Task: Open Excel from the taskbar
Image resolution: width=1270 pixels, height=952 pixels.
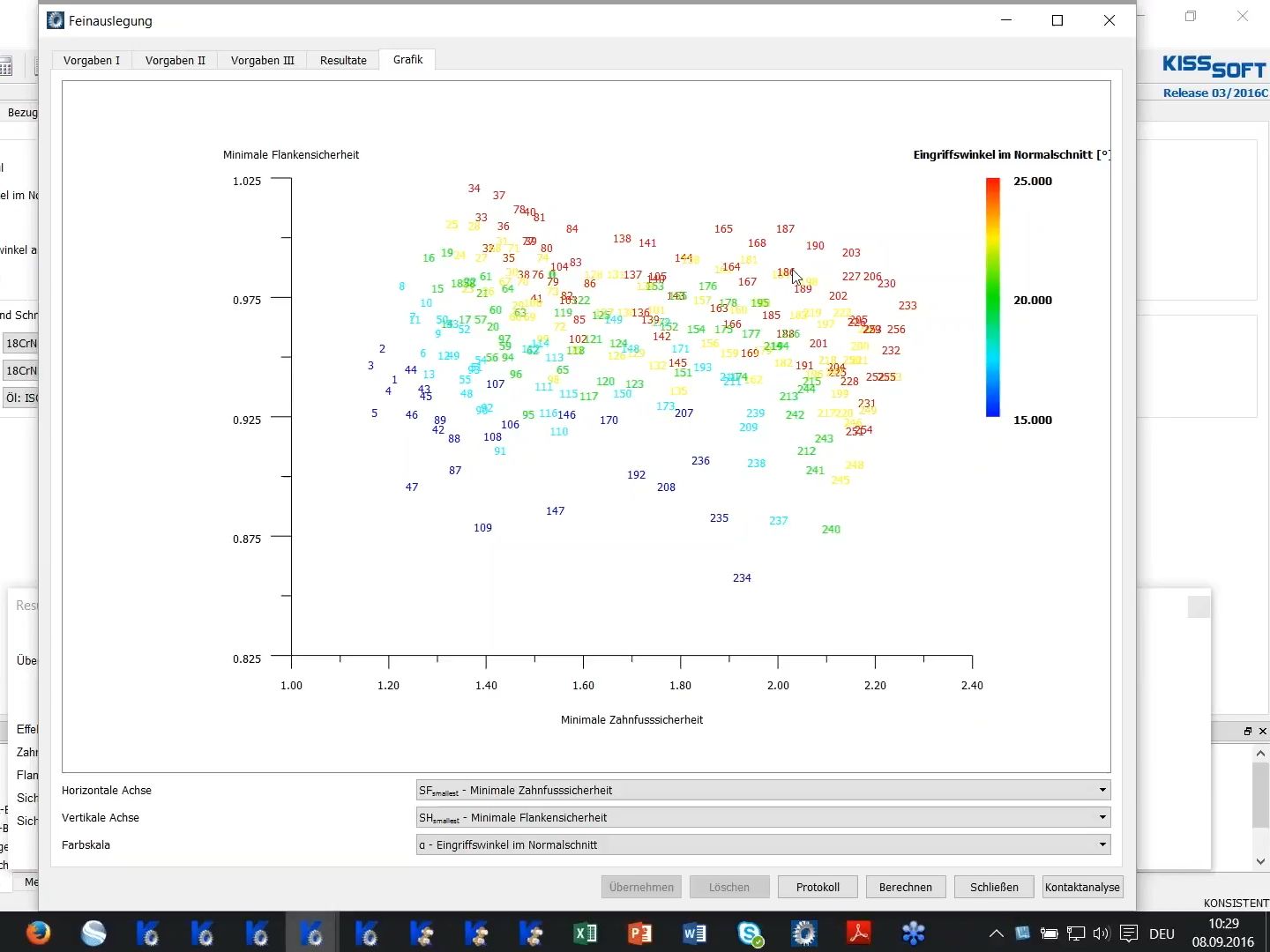Action: point(586,933)
